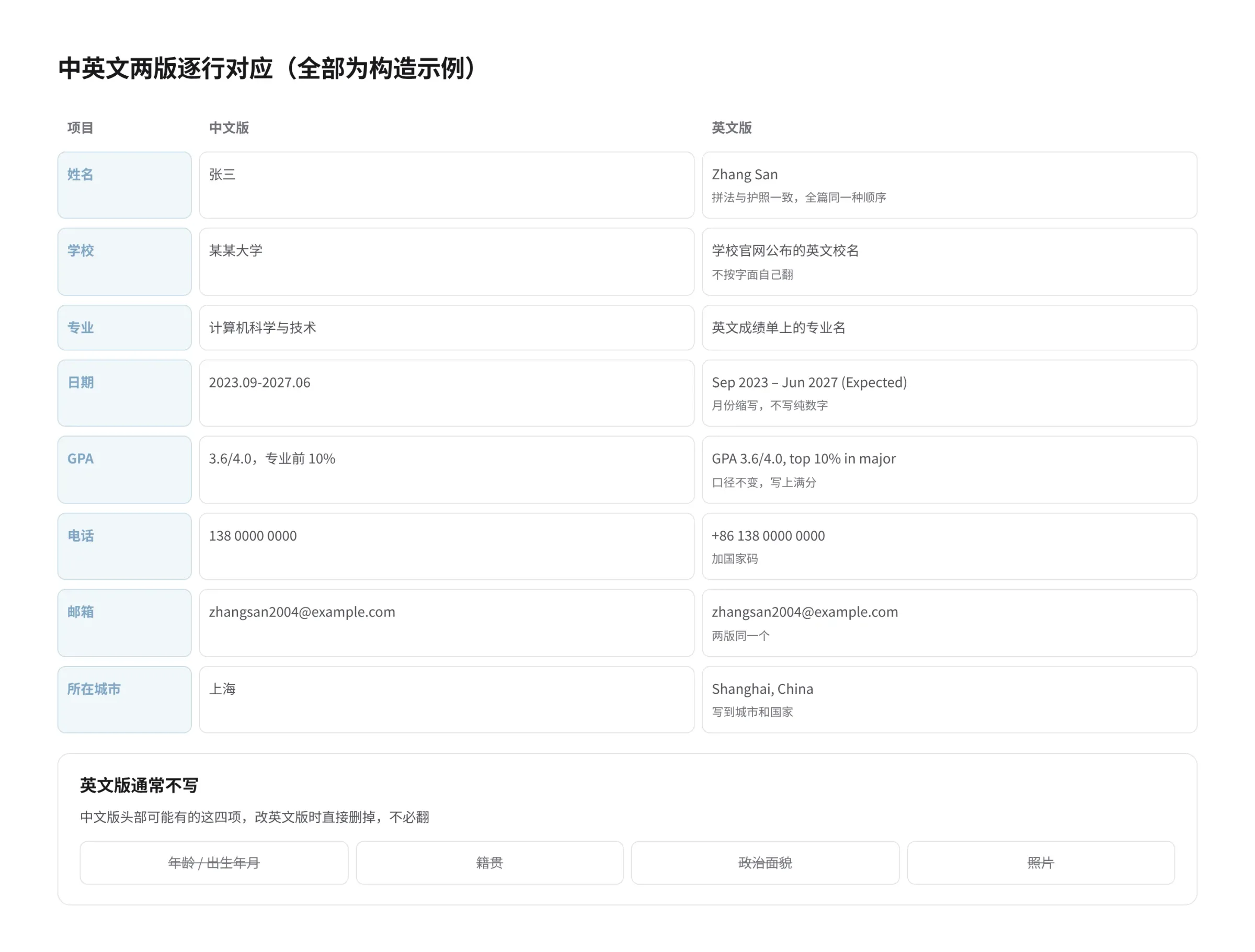Click the 英文版通常不写 section heading
This screenshot has height=952, width=1255.
tap(139, 785)
